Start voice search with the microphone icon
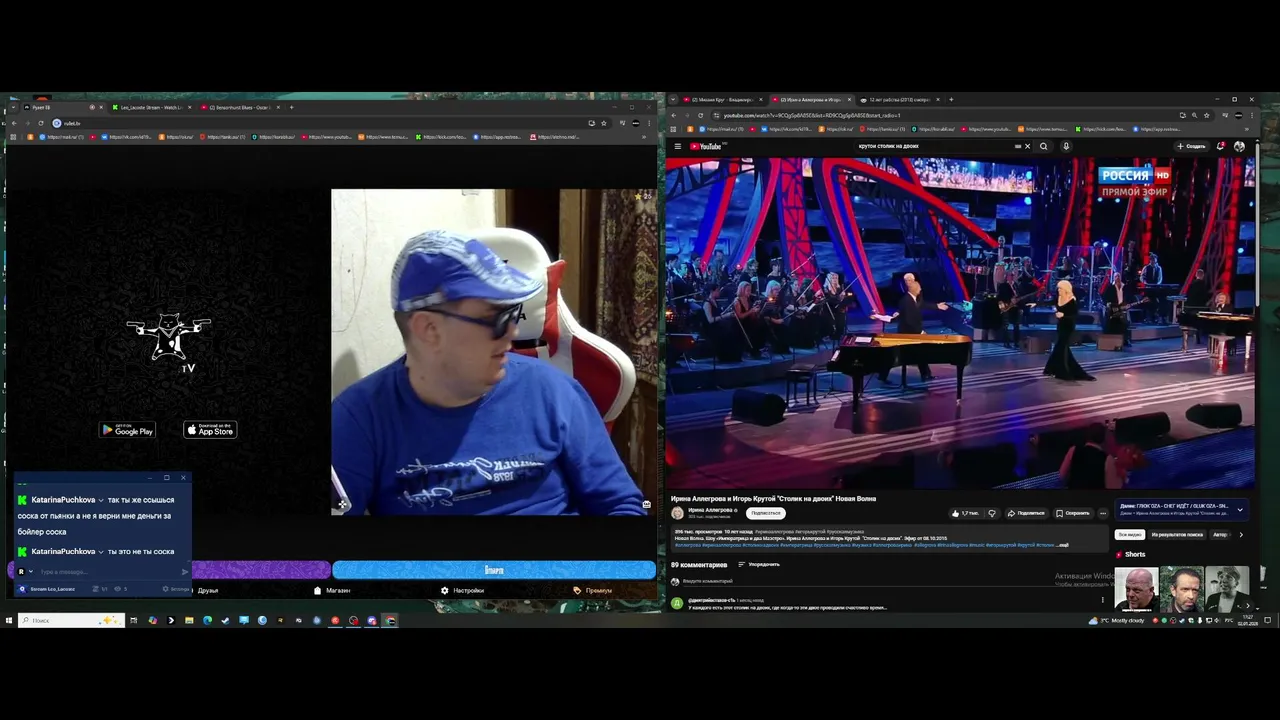This screenshot has width=1280, height=720. (x=1066, y=146)
